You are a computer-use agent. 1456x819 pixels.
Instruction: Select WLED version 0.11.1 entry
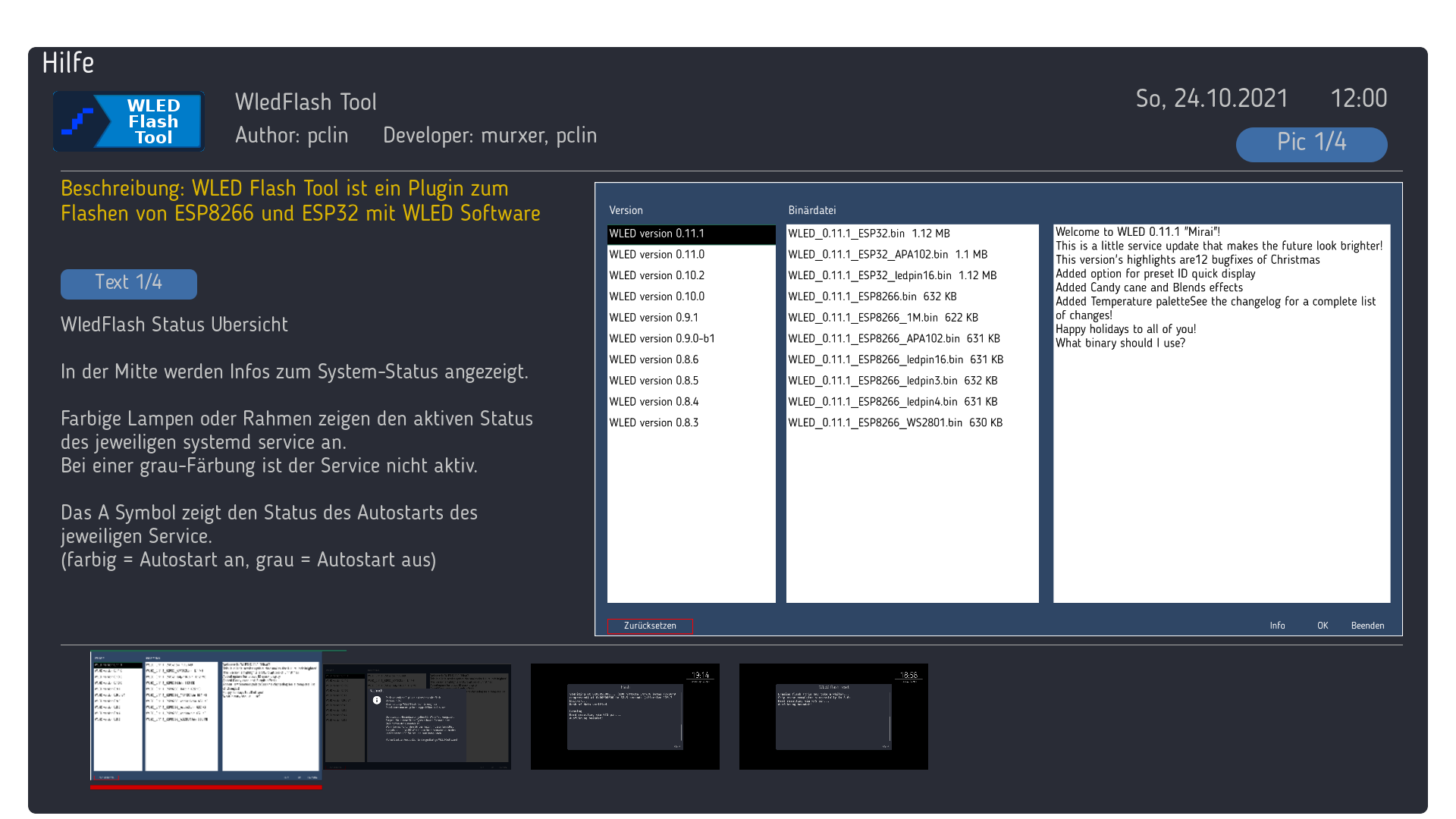657,234
